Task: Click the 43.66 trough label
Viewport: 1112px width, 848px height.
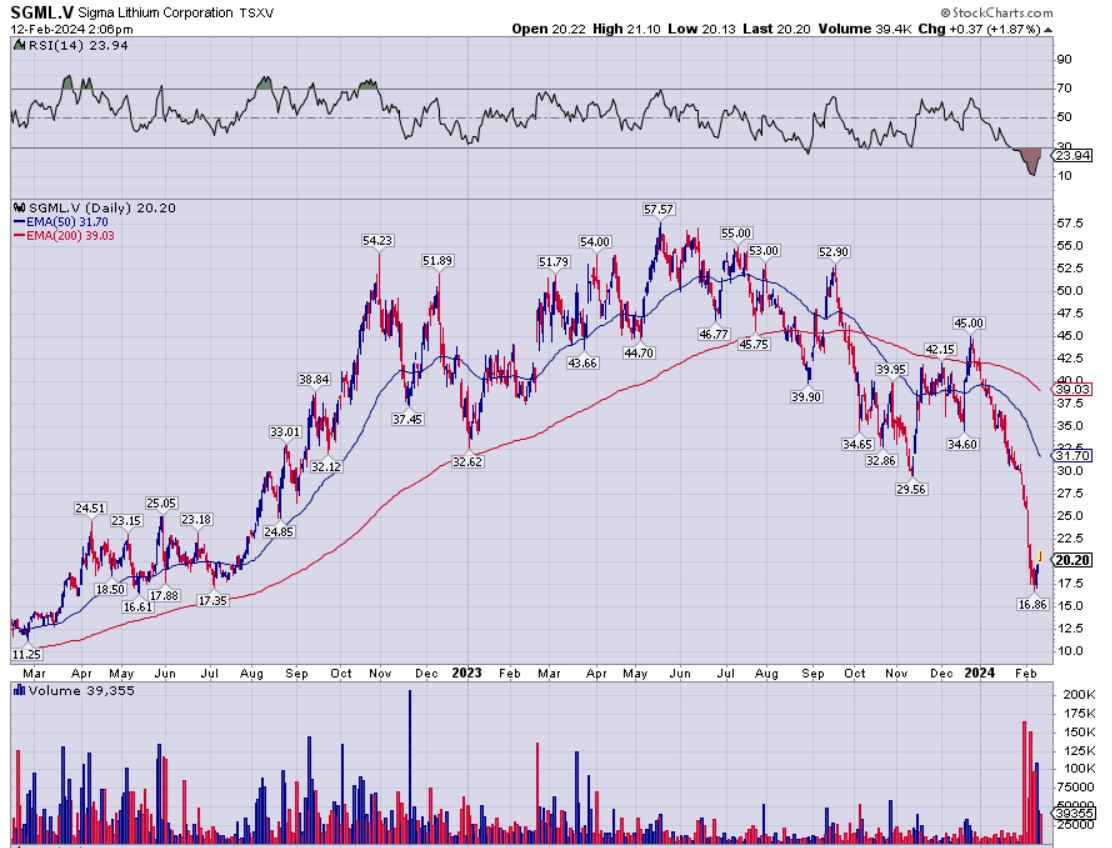Action: point(582,362)
